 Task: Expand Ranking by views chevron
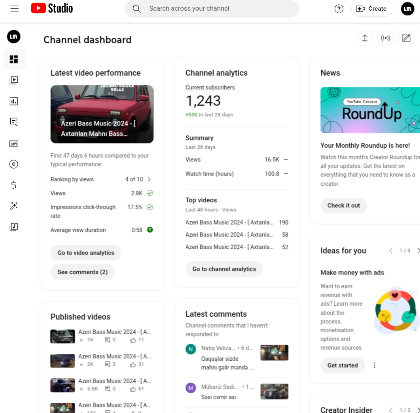point(149,179)
